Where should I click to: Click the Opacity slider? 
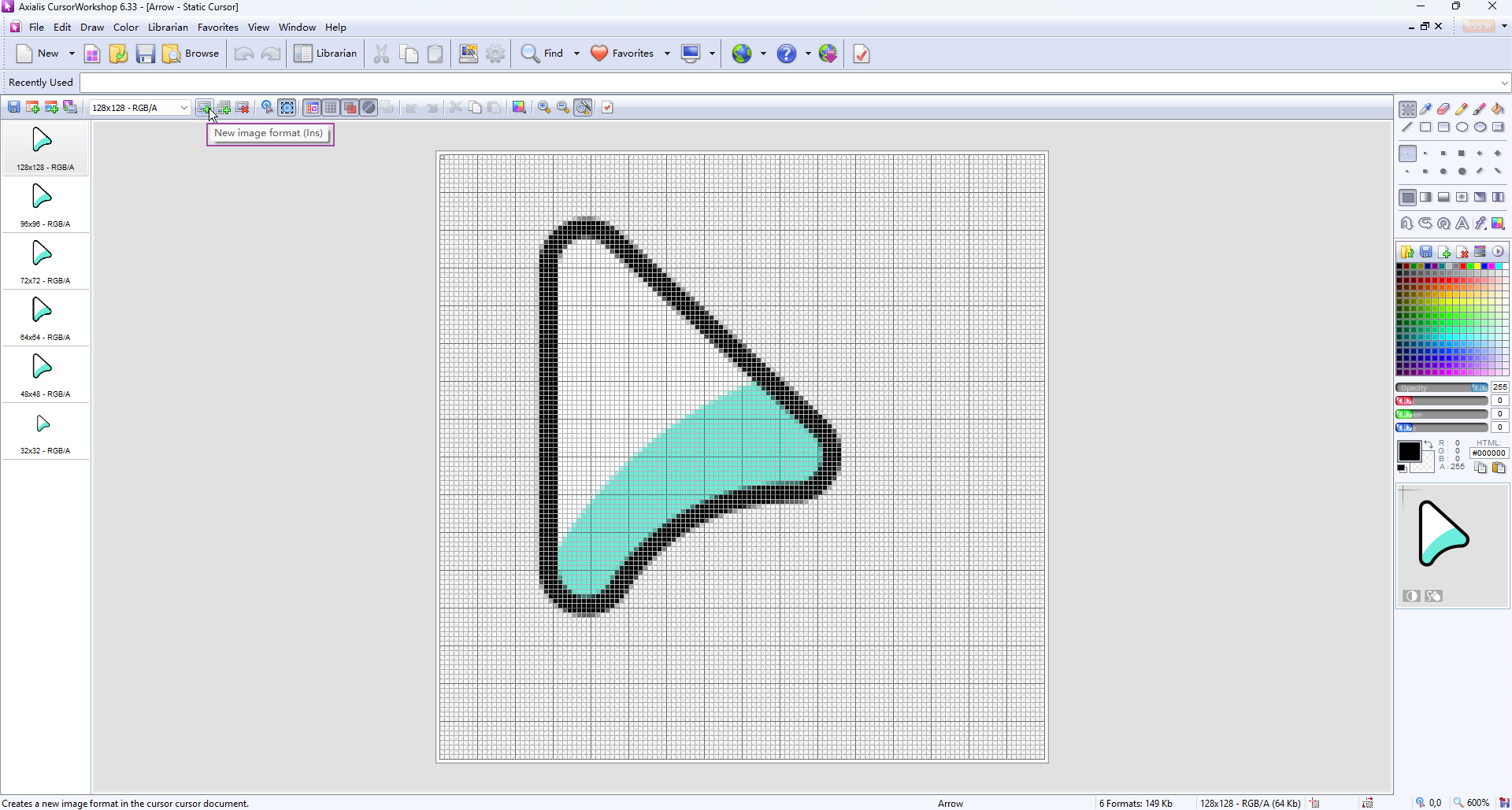tap(1441, 387)
